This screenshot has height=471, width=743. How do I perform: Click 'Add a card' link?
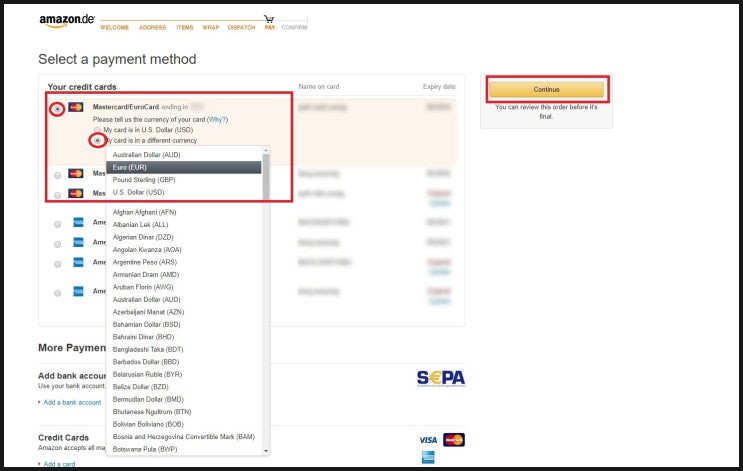(x=59, y=464)
